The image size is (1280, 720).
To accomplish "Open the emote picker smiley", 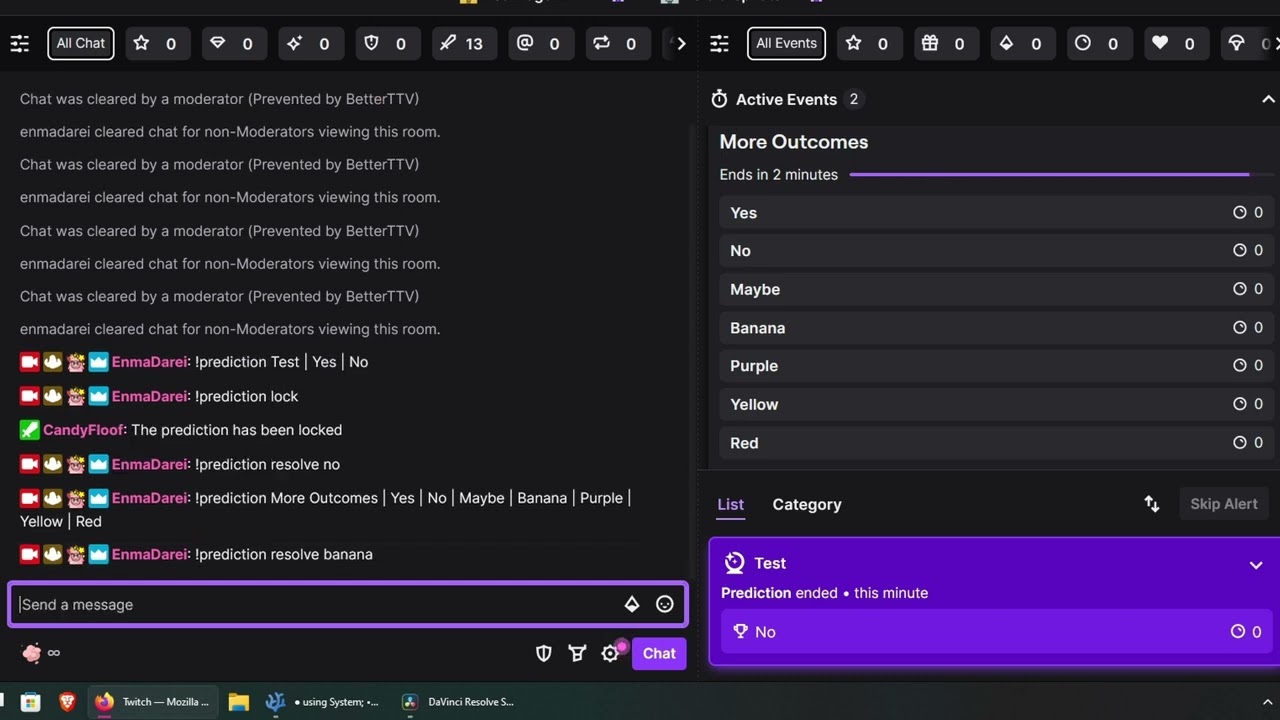I will 665,604.
